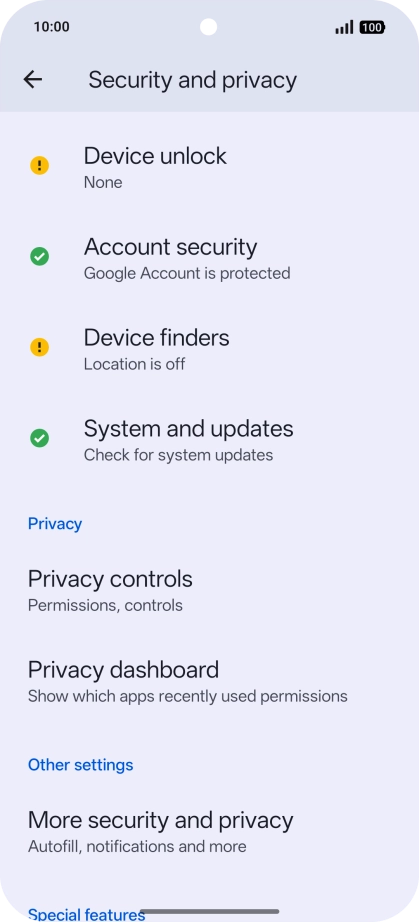419x922 pixels.
Task: Click the green checkmark beside Account security
Action: click(x=39, y=256)
